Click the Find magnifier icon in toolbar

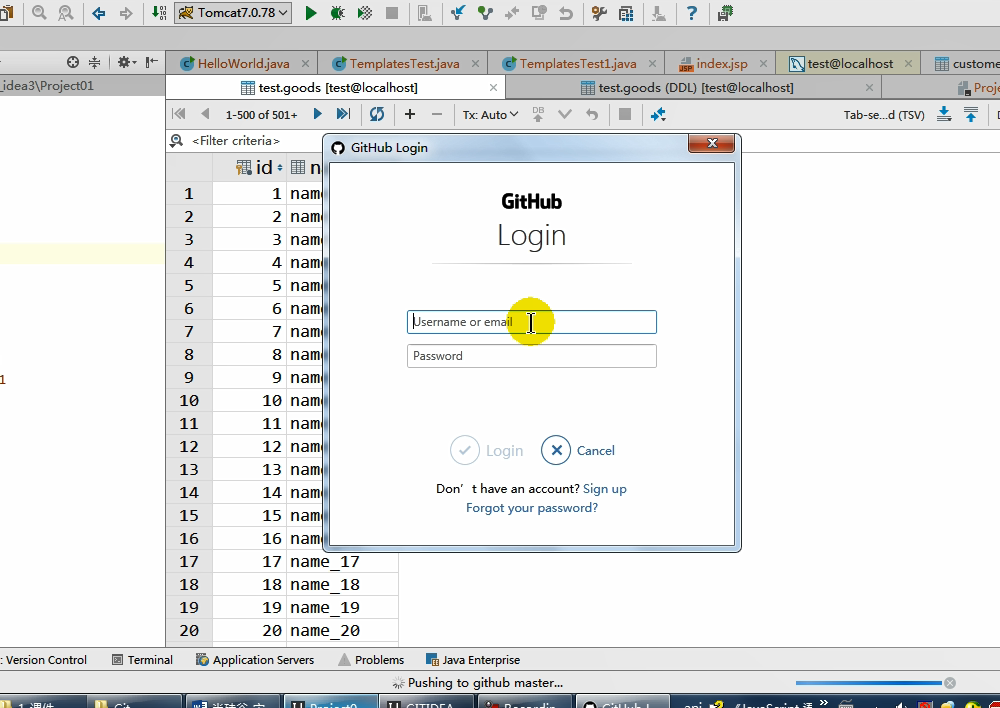(39, 13)
